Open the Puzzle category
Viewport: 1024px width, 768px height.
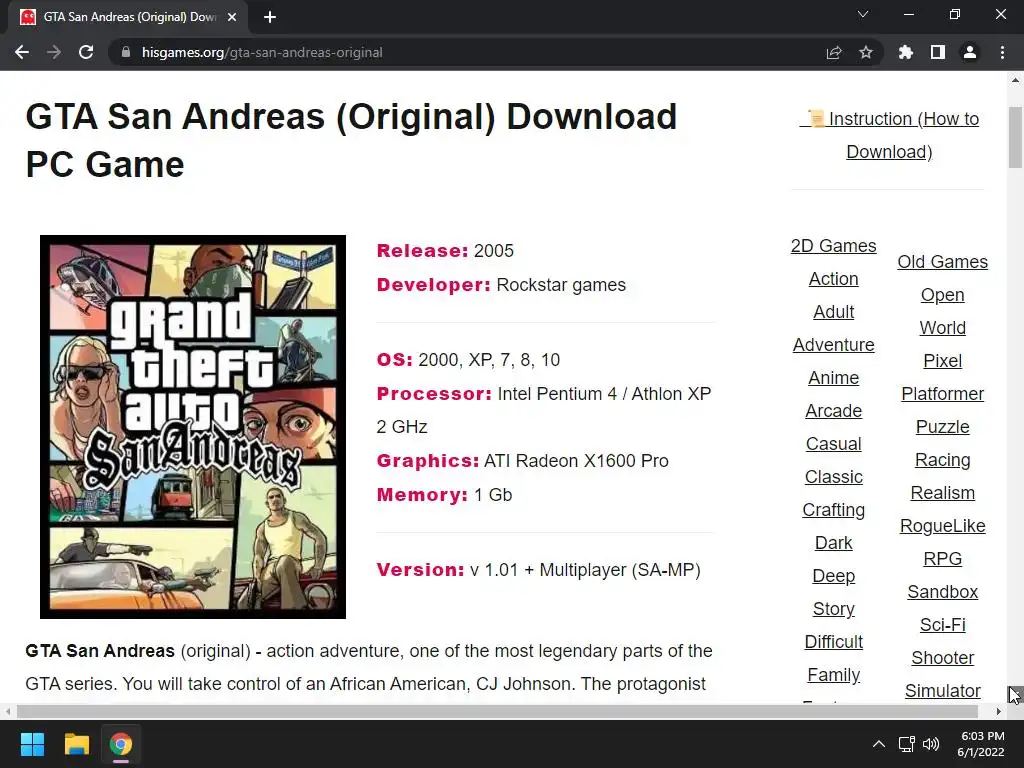coord(942,426)
